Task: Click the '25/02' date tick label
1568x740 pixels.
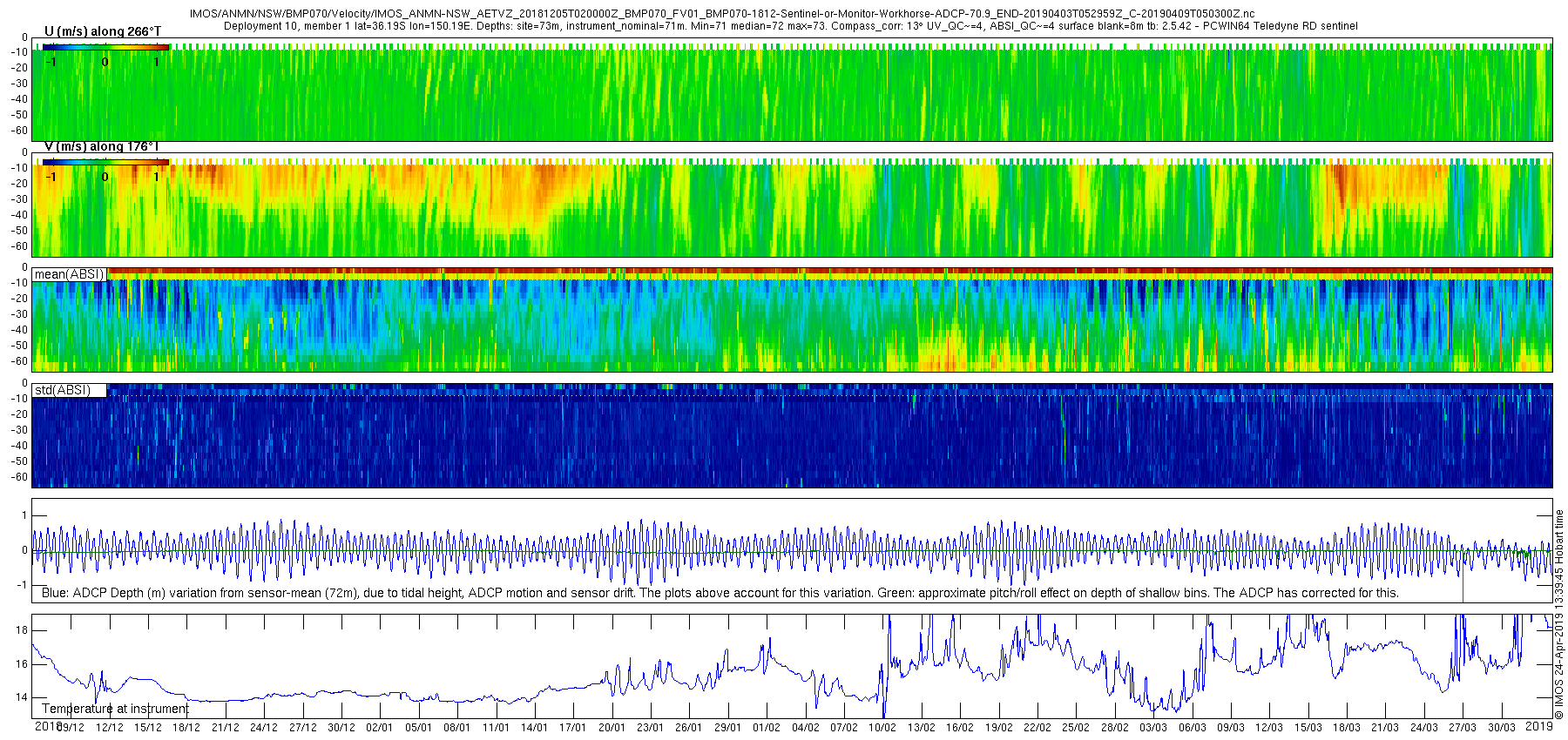Action: tap(1076, 728)
